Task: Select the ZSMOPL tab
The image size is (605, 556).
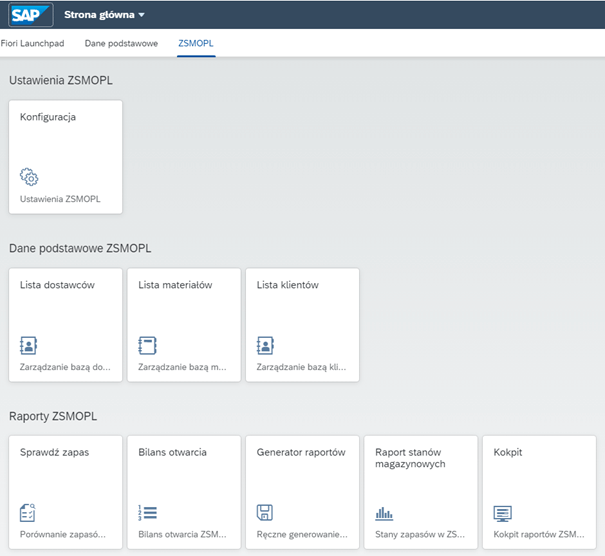Action: (x=196, y=43)
